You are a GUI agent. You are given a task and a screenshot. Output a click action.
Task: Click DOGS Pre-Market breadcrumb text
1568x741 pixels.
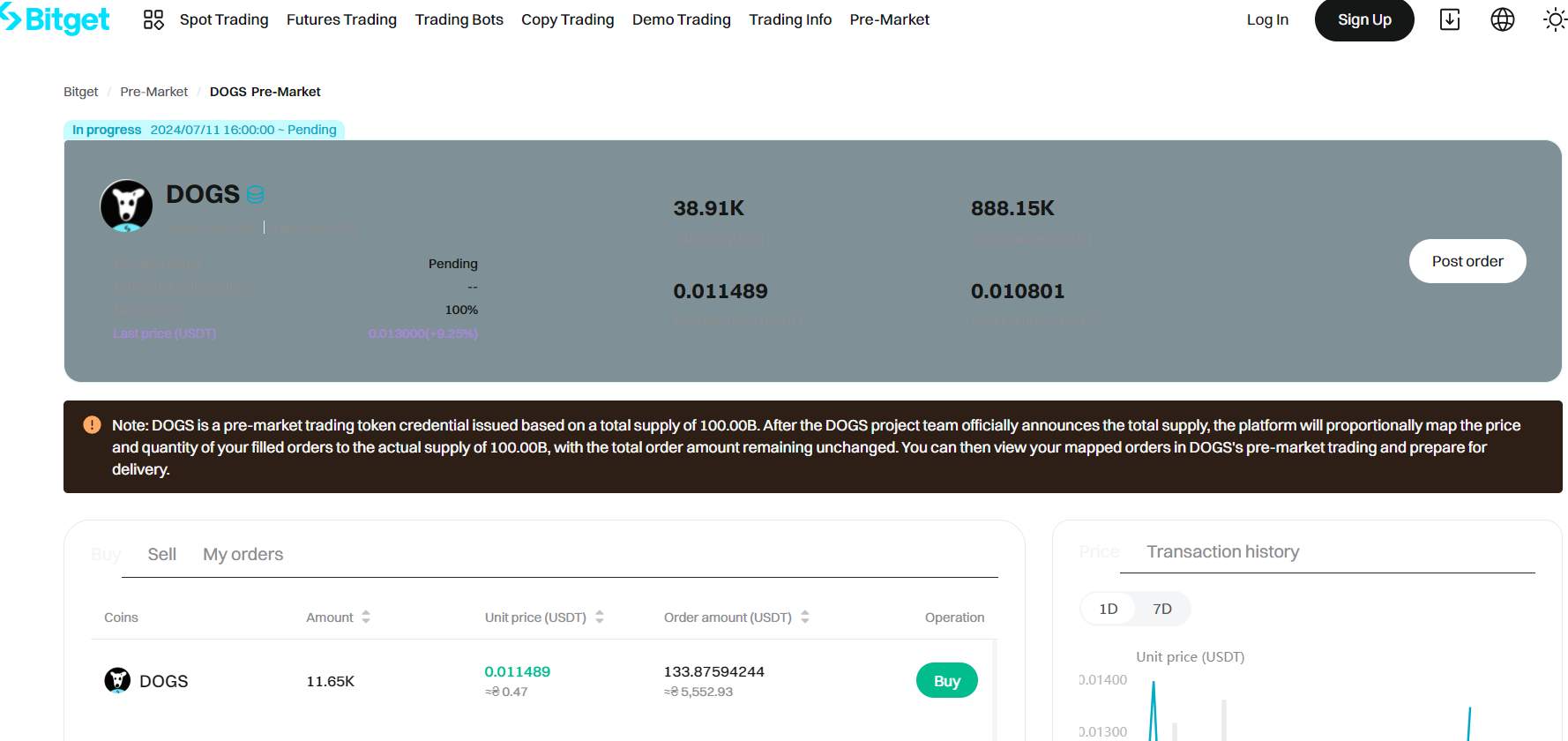tap(265, 92)
